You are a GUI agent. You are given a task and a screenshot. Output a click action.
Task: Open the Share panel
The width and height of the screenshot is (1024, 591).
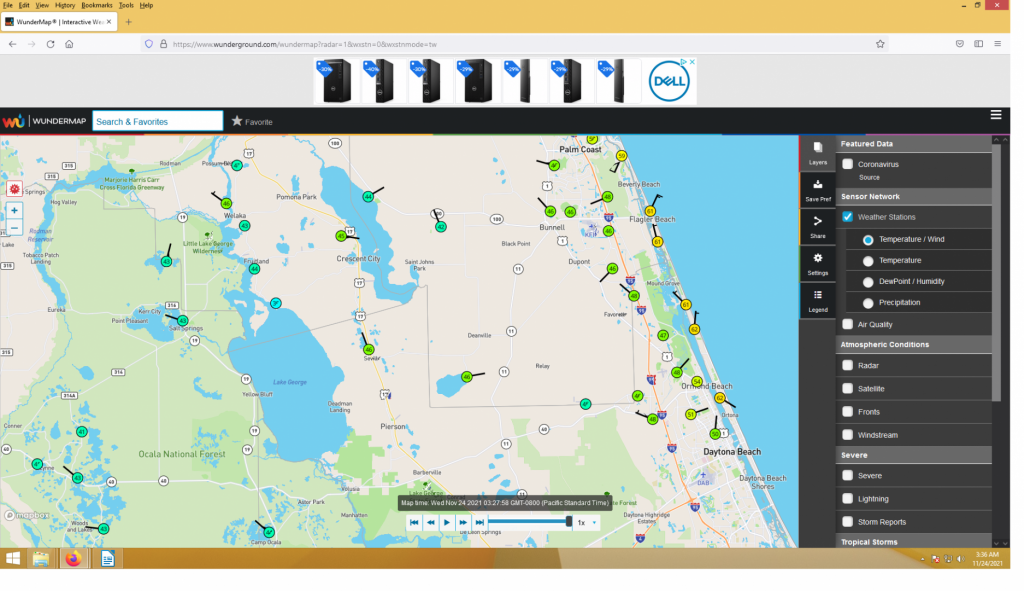[817, 226]
